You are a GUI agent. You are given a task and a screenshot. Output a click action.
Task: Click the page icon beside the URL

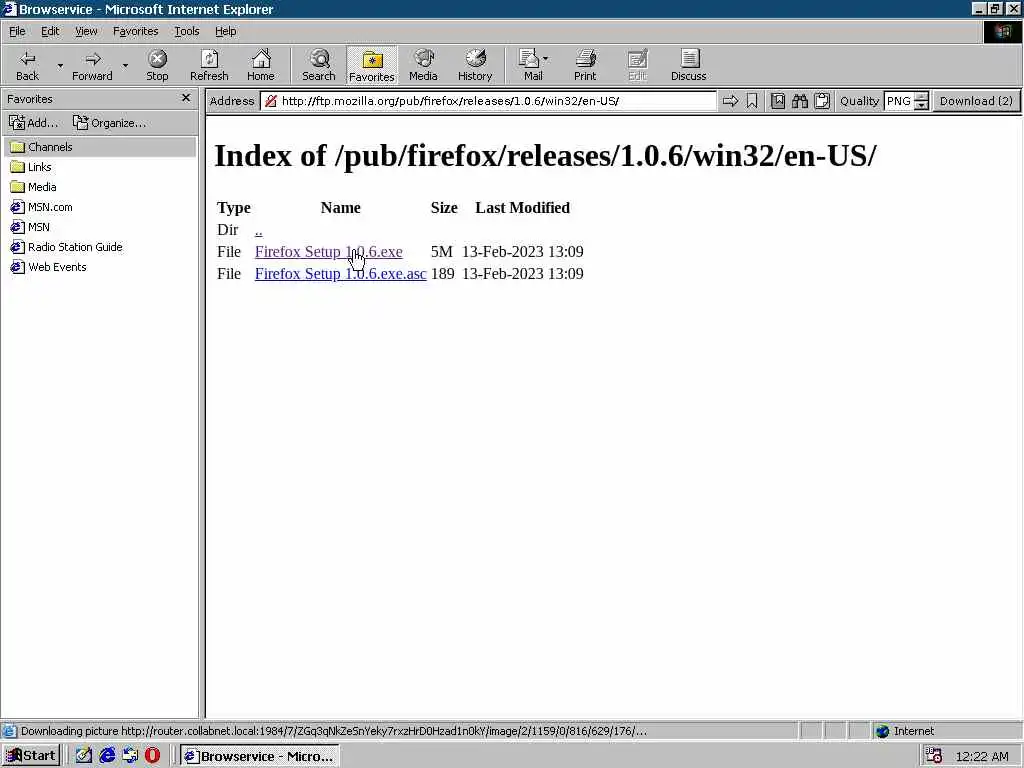coord(270,101)
